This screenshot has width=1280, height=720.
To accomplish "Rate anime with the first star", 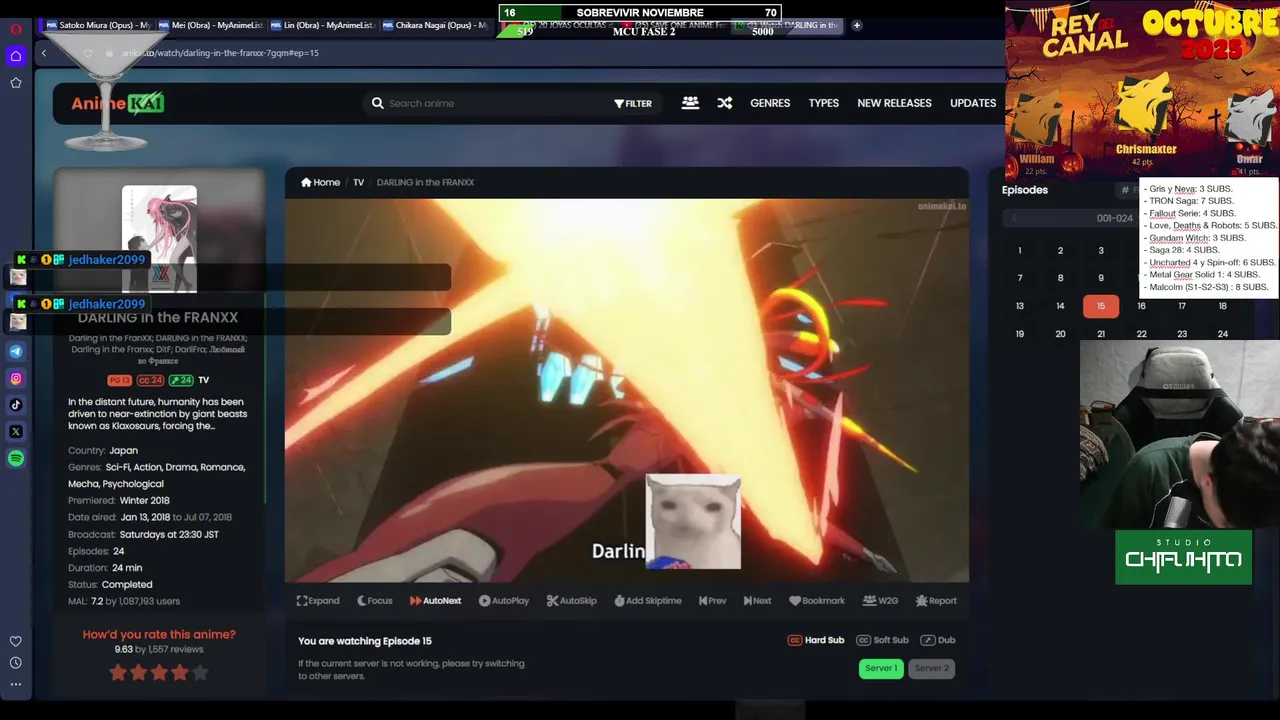I will point(118,673).
